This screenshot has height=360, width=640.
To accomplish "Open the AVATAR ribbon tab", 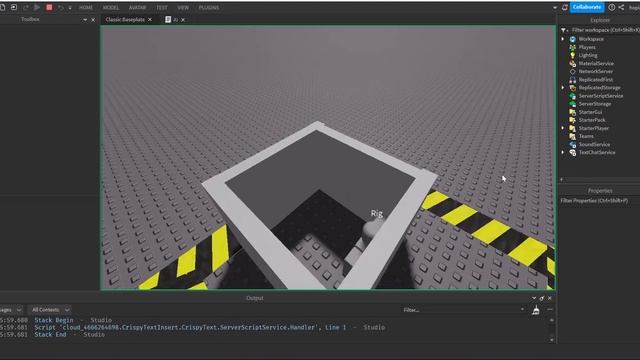I will point(138,8).
